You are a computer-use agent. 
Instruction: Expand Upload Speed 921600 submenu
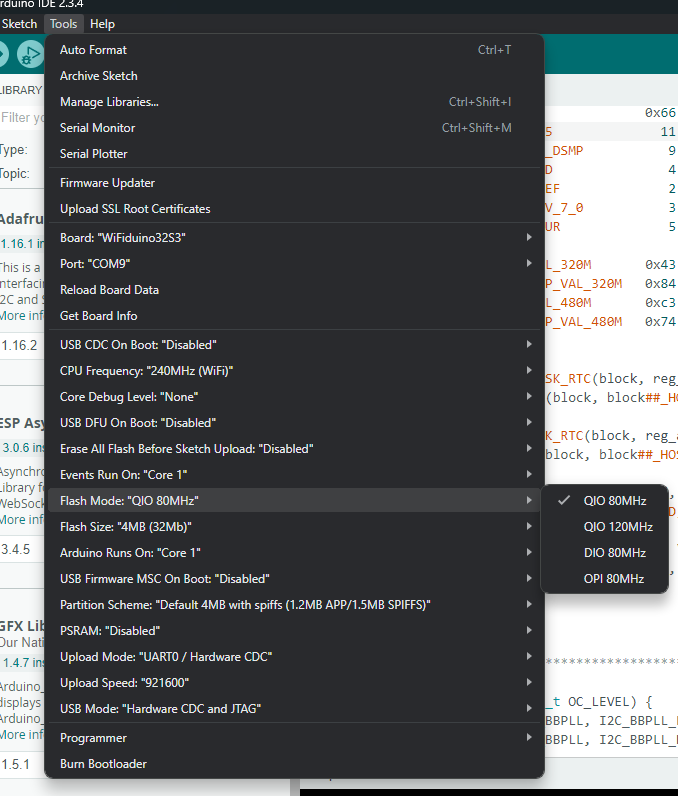[294, 682]
